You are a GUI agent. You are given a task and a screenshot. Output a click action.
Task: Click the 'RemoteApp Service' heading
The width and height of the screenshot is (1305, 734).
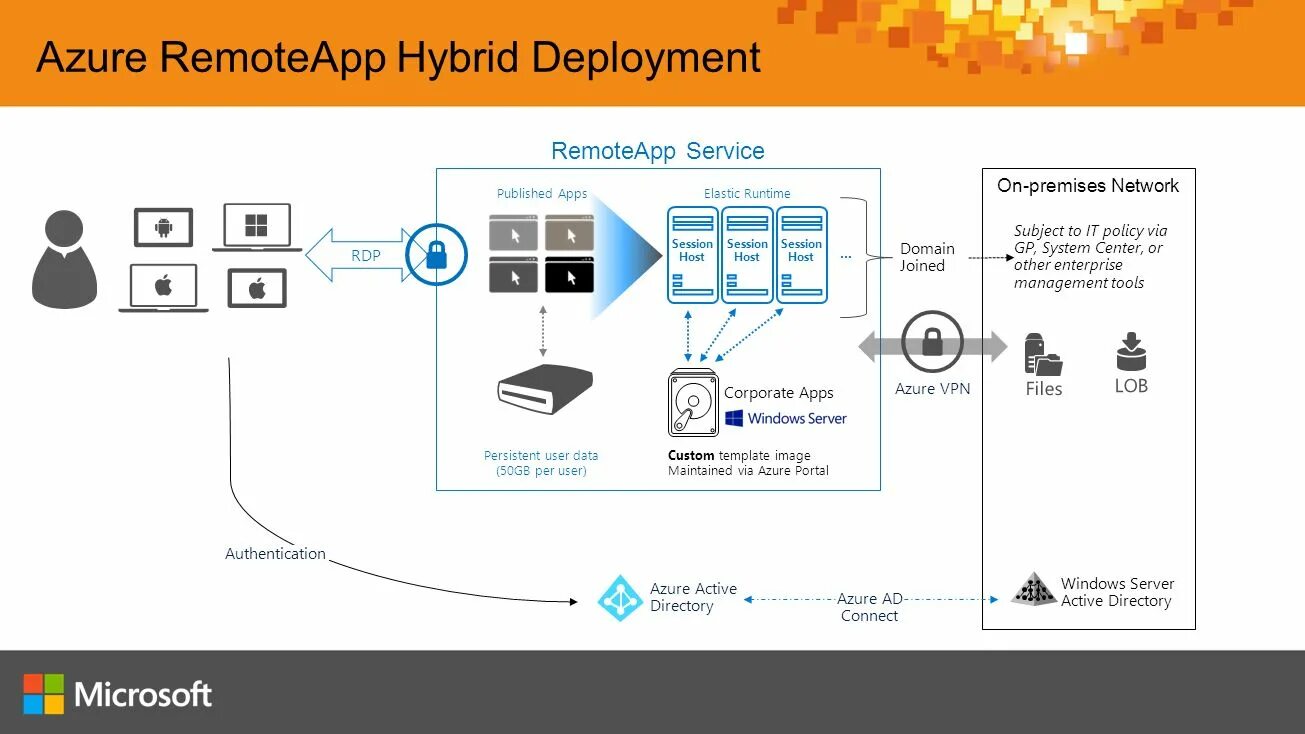[x=658, y=151]
